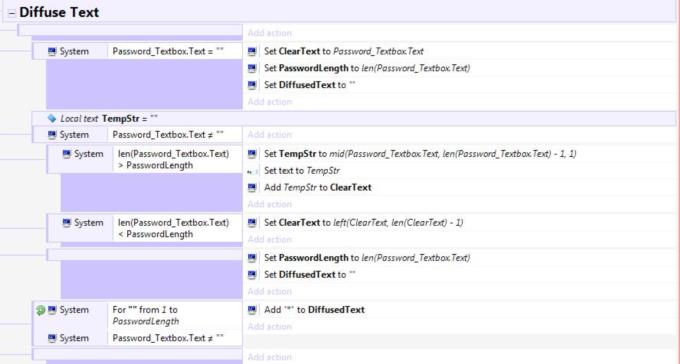Click System icon beside left(ClearText) action
The height and width of the screenshot is (364, 680).
[x=252, y=223]
